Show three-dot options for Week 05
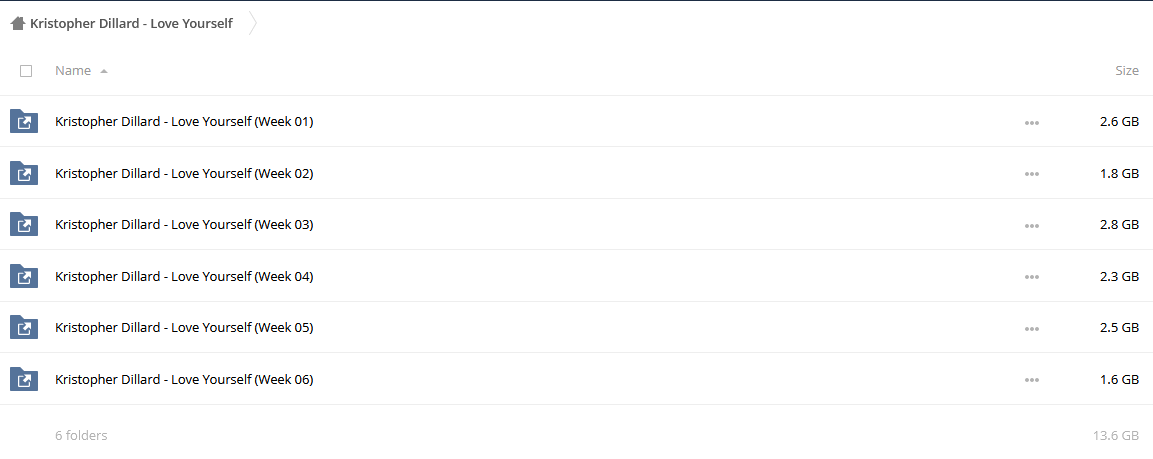This screenshot has height=459, width=1153. tap(1032, 329)
